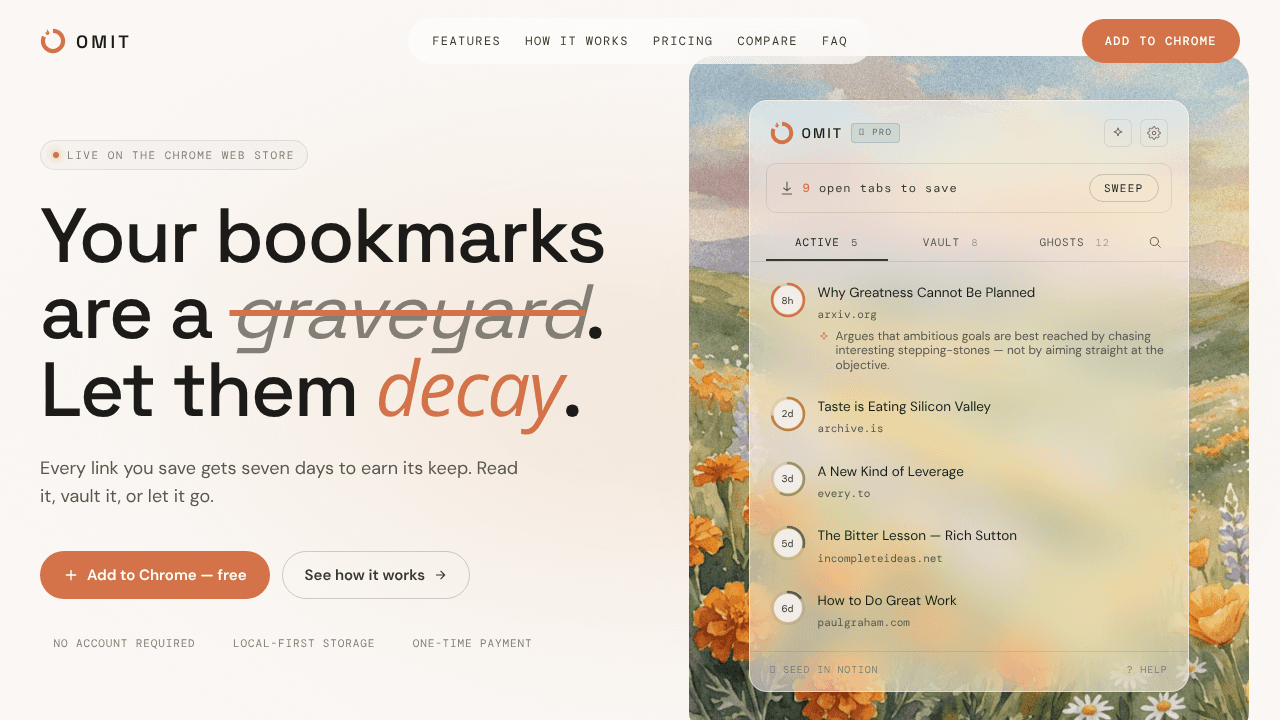Click the 8h decay ring timer

788,300
